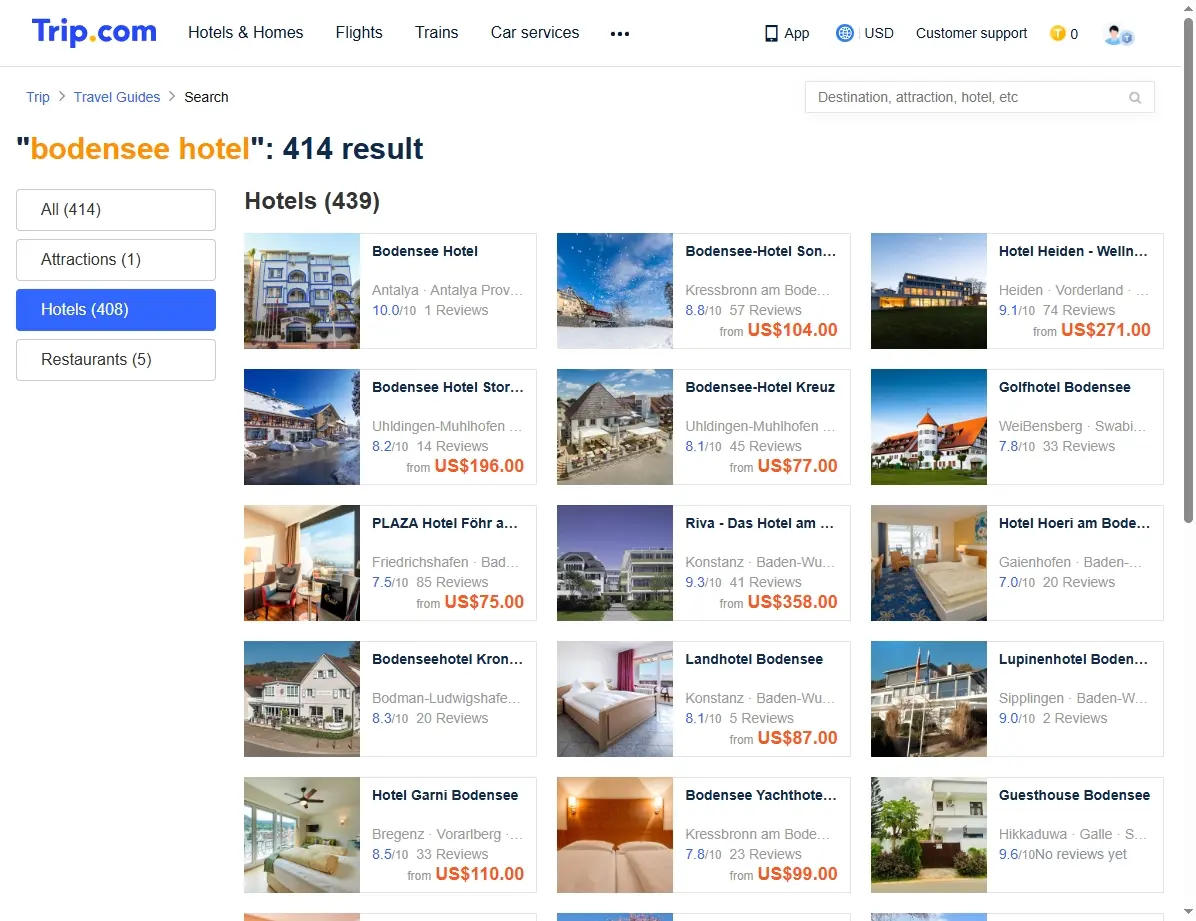Click Golfhotel Bodensee title
This screenshot has height=921, width=1196.
[x=1064, y=387]
